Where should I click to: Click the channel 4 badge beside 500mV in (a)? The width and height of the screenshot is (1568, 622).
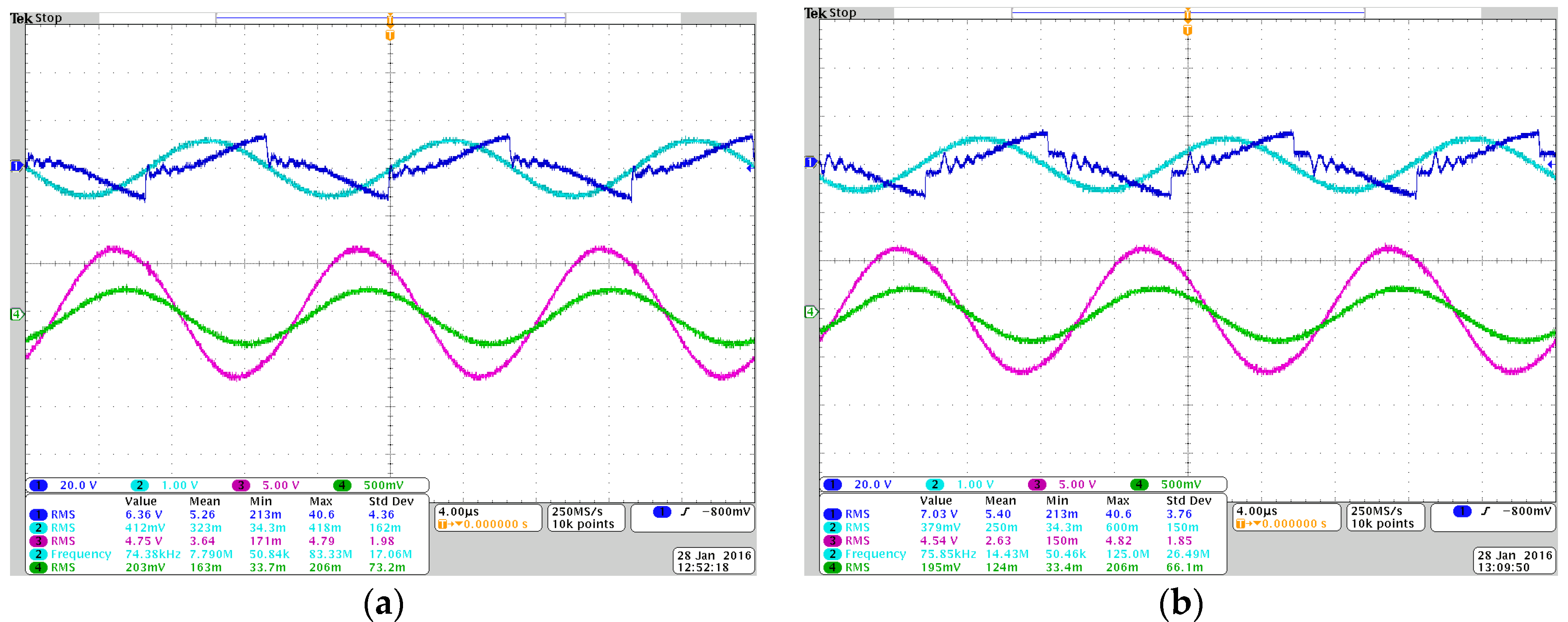pos(342,485)
